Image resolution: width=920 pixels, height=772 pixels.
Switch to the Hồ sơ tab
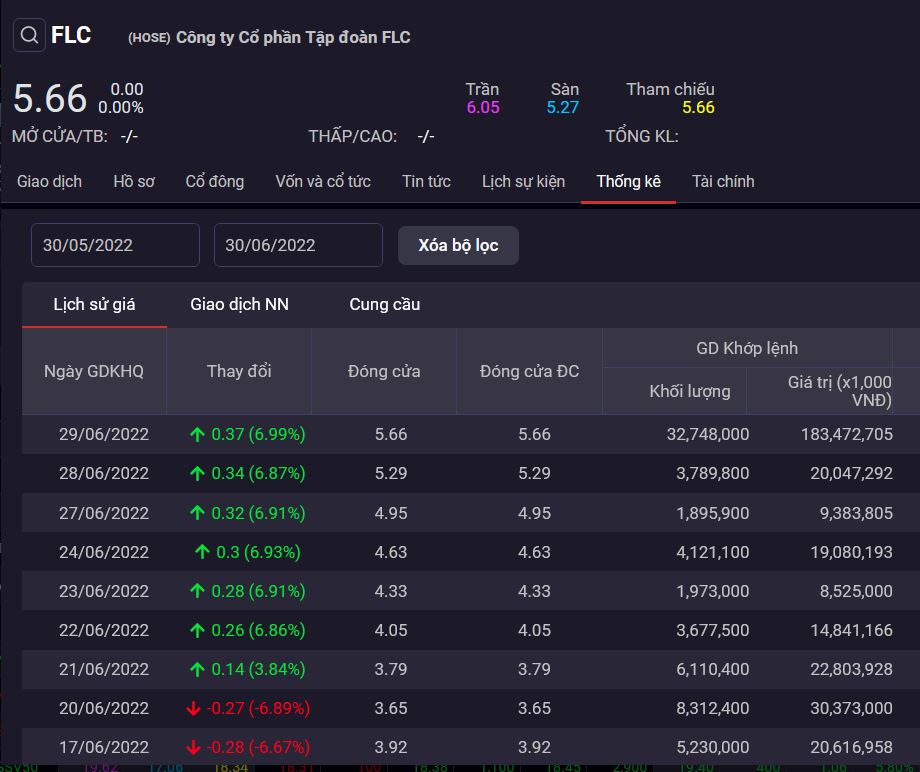coord(134,181)
